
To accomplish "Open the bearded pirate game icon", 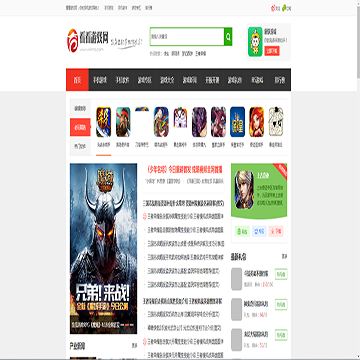I will tap(123, 122).
